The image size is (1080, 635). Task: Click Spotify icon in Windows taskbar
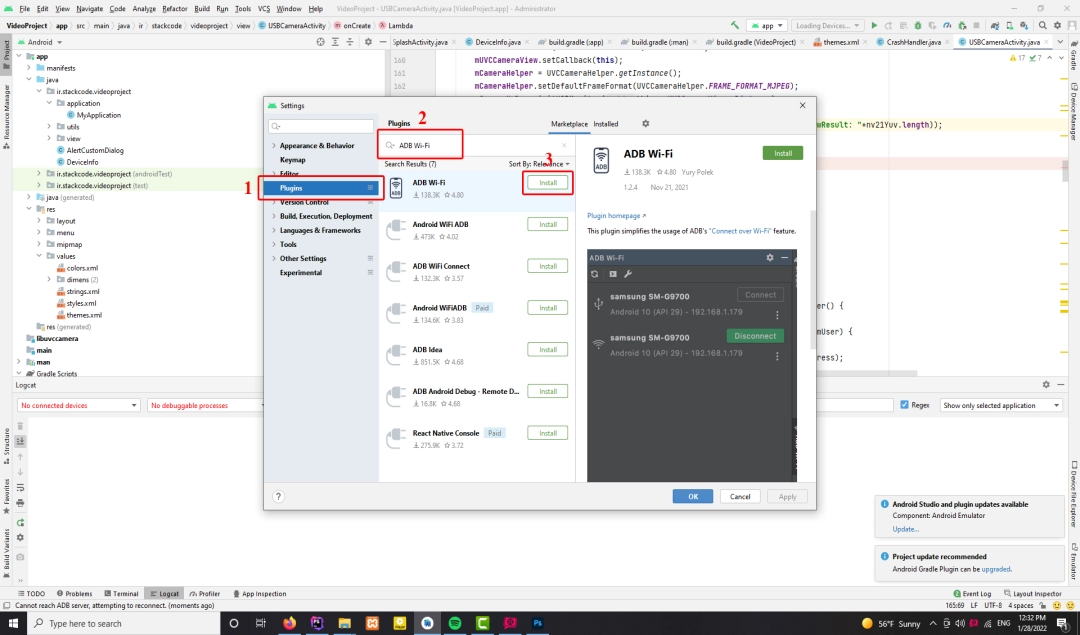[455, 623]
